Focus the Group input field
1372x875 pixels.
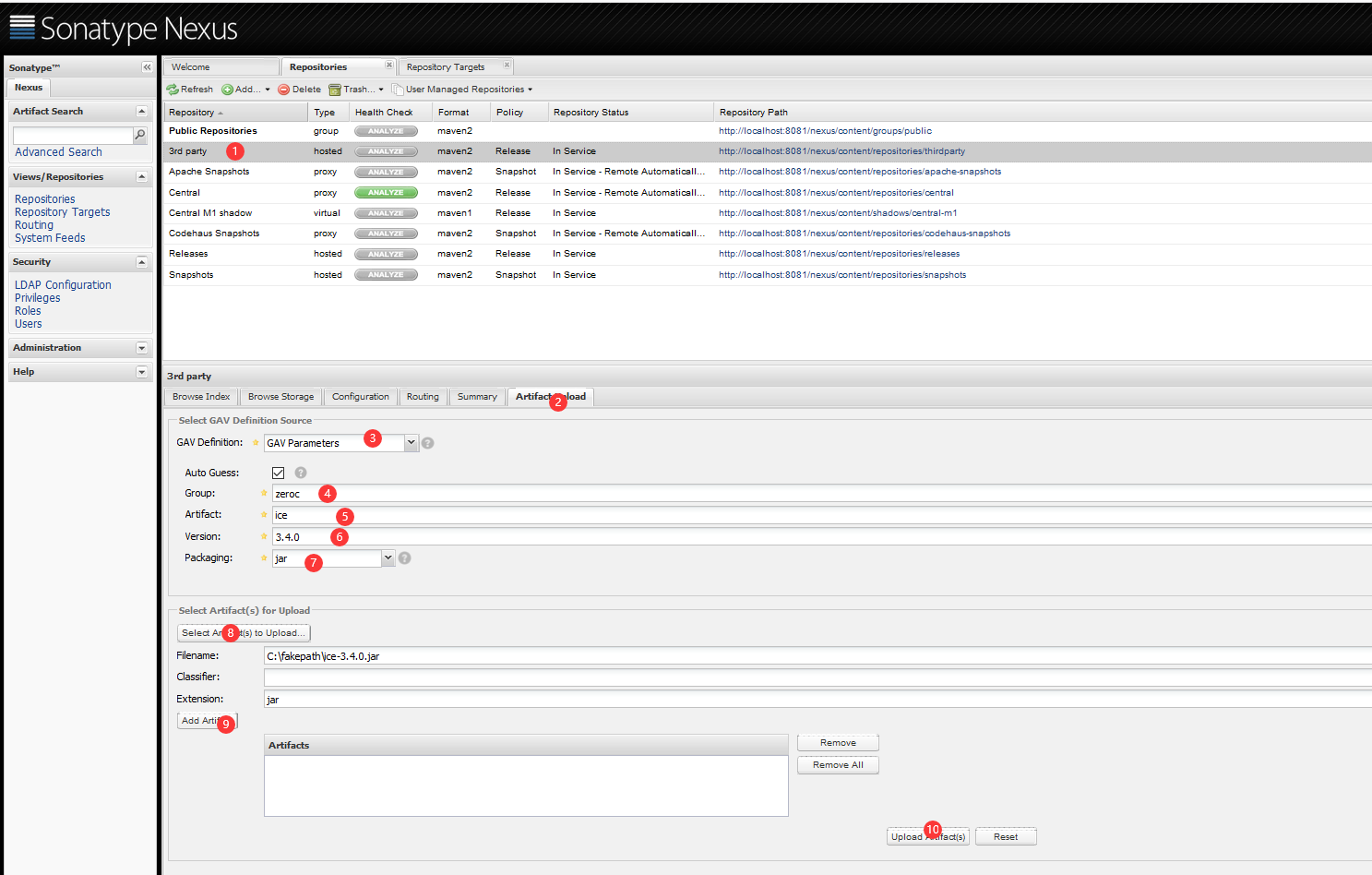point(821,494)
